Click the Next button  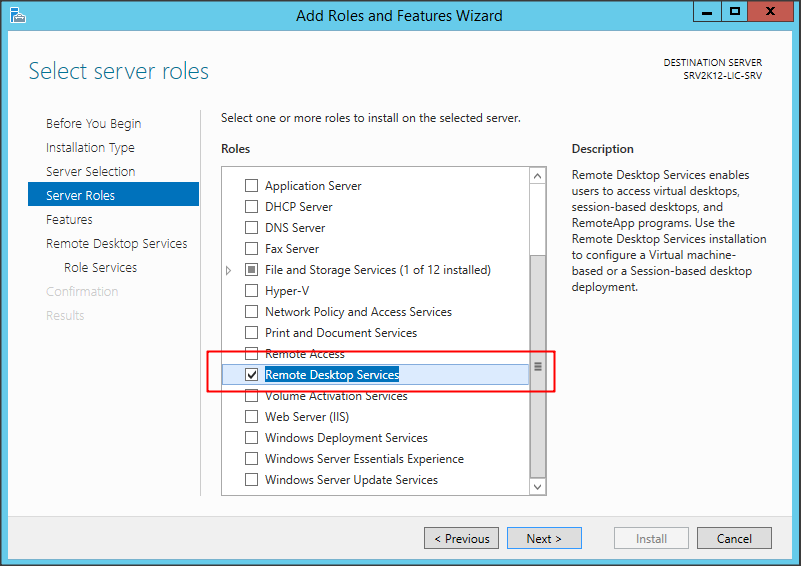[543, 539]
